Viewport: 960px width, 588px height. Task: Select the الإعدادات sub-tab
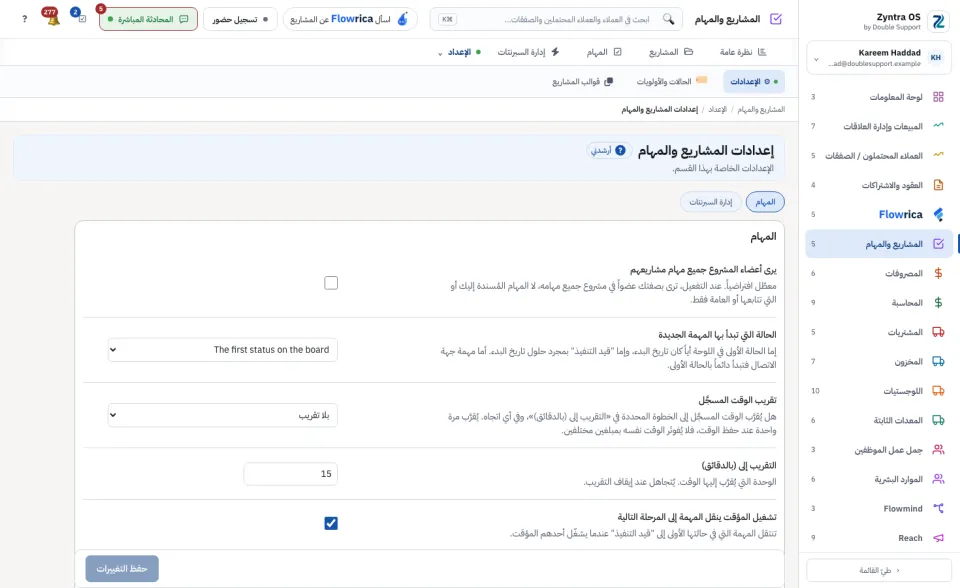pyautogui.click(x=753, y=81)
